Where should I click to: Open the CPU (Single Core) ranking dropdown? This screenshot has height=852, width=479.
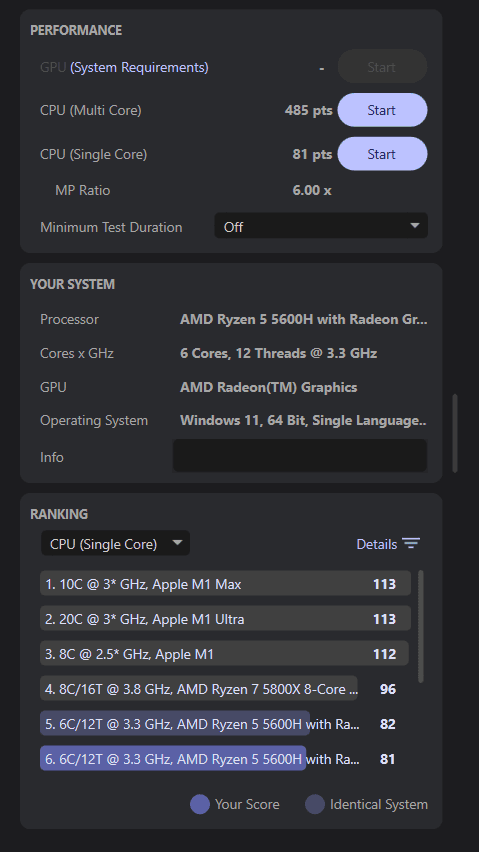pos(116,543)
